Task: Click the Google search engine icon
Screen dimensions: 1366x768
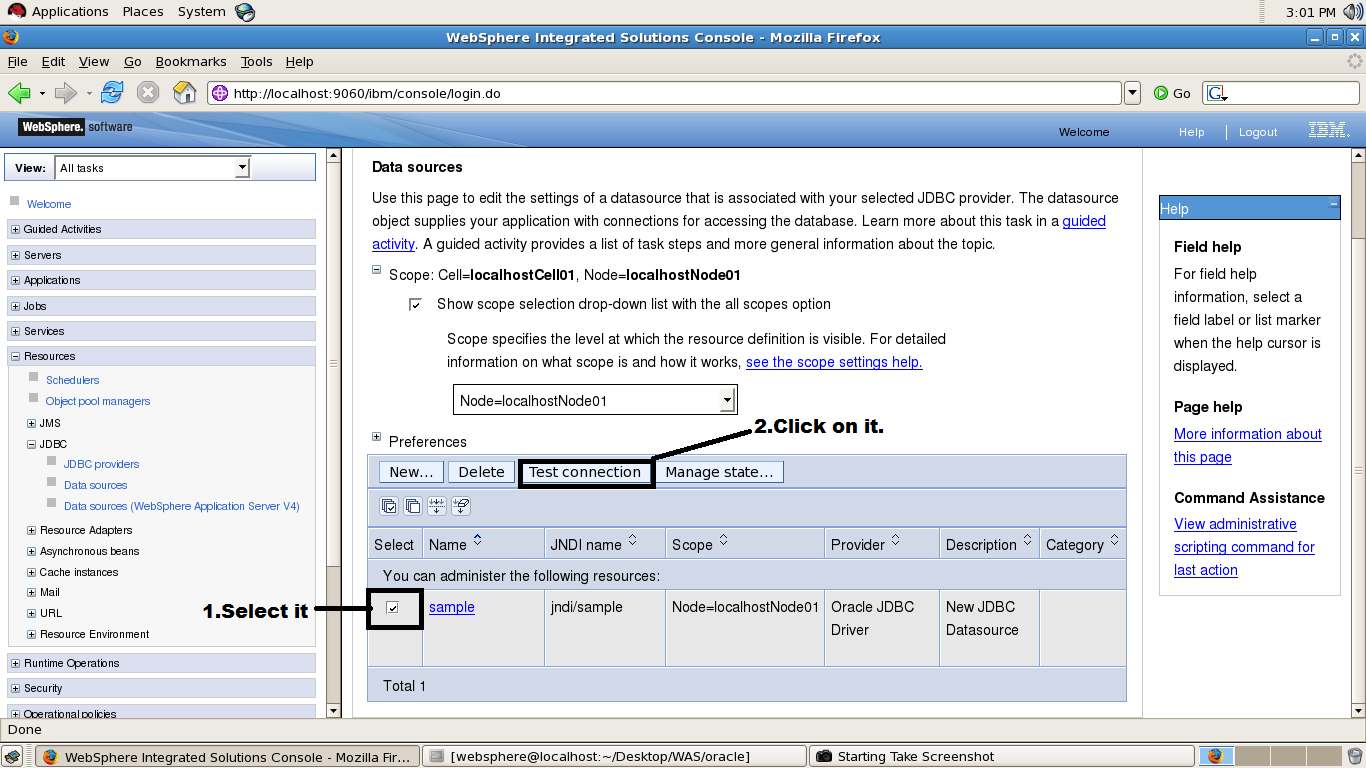Action: pyautogui.click(x=1217, y=93)
